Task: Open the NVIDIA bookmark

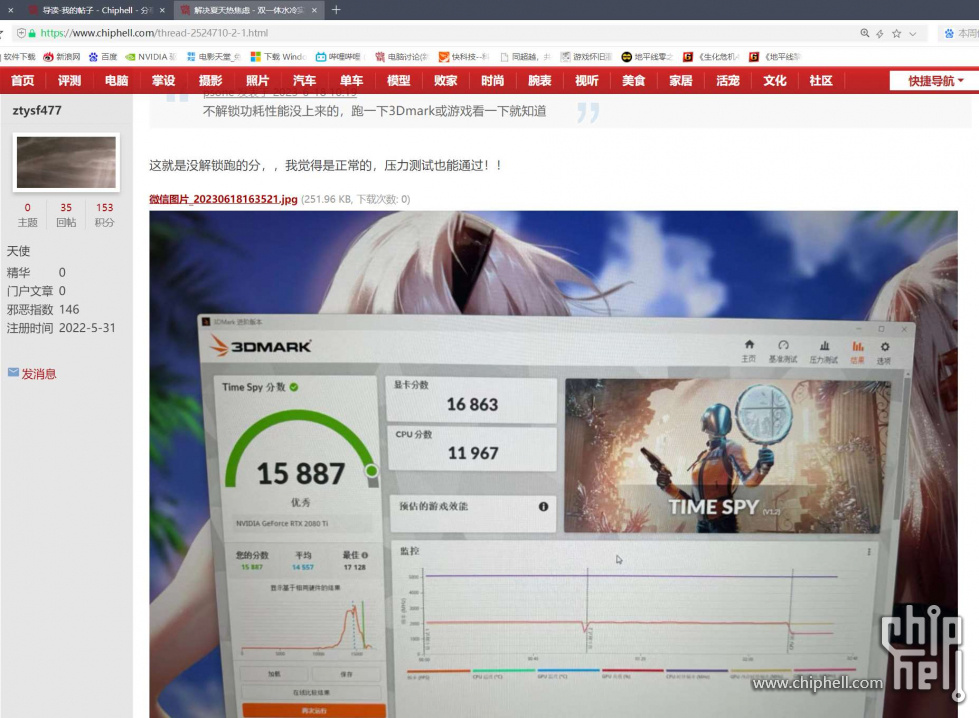Action: point(151,57)
